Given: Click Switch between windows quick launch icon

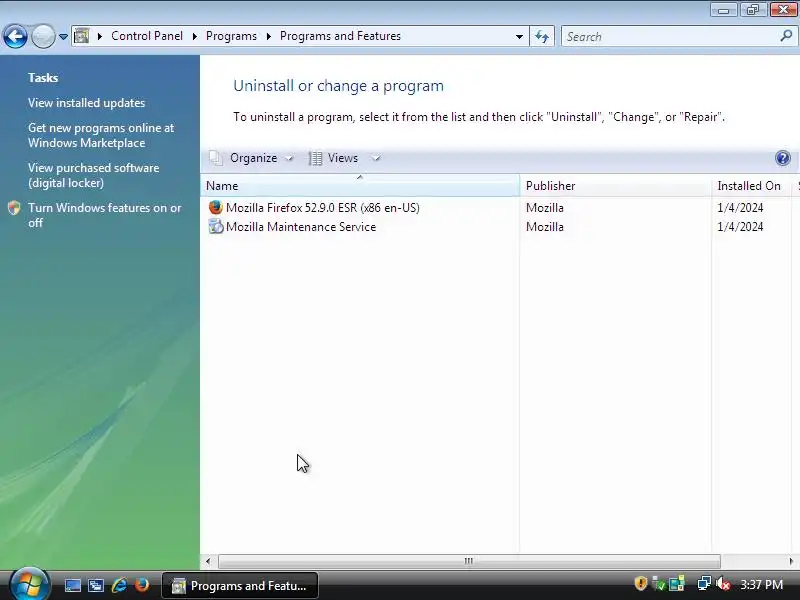Looking at the screenshot, I should [95, 585].
